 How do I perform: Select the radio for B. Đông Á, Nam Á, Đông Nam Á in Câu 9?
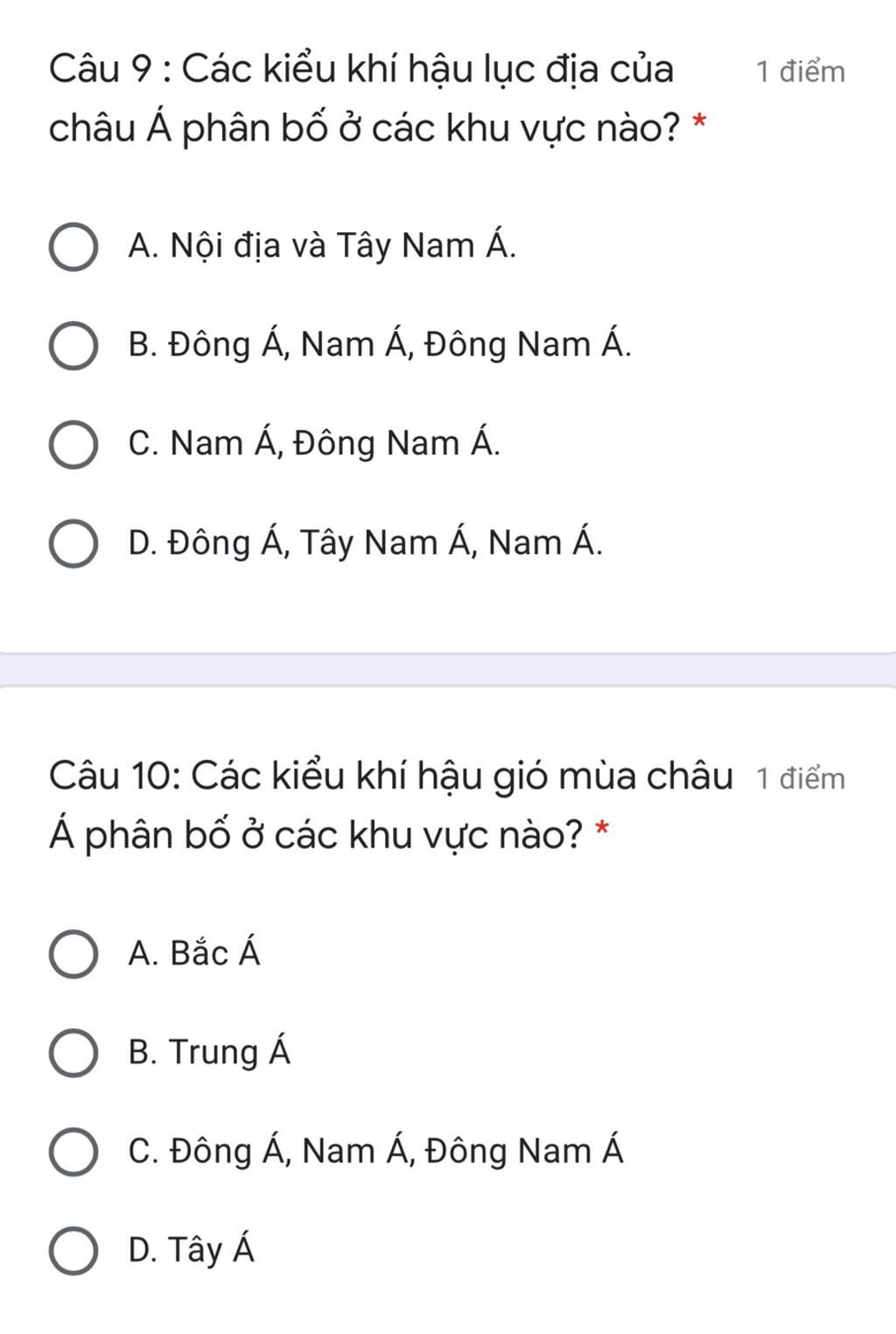pos(73,347)
